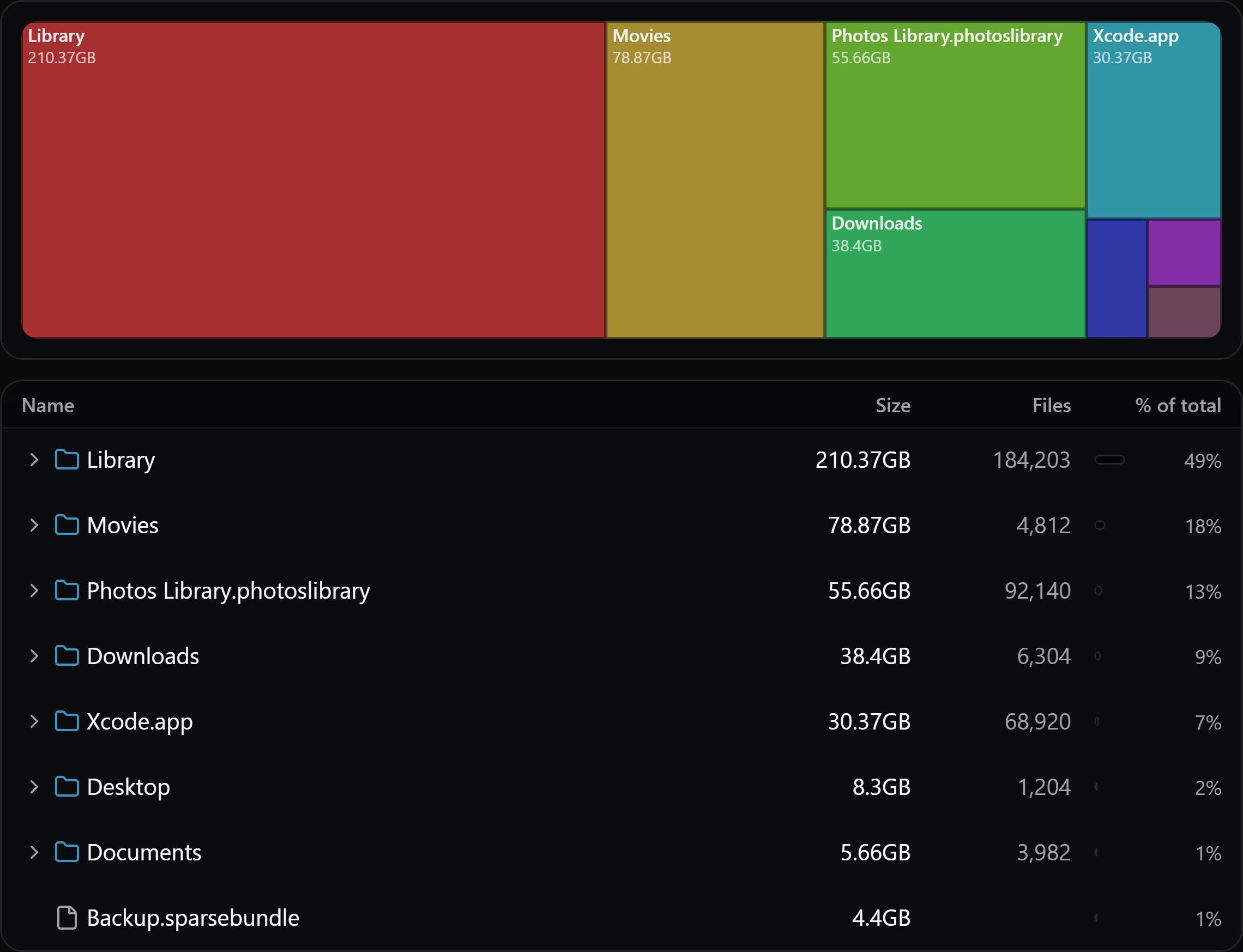Select the purple unlabeled treemap block
Viewport: 1243px width, 952px height.
point(1185,253)
